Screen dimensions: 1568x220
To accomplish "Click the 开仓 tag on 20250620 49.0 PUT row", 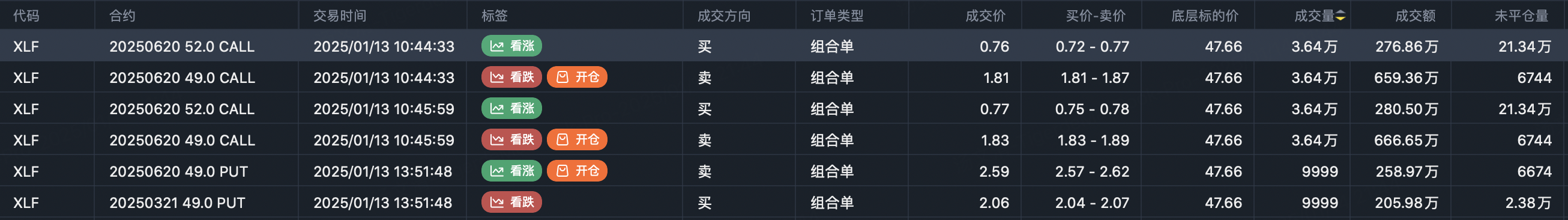I will [577, 171].
